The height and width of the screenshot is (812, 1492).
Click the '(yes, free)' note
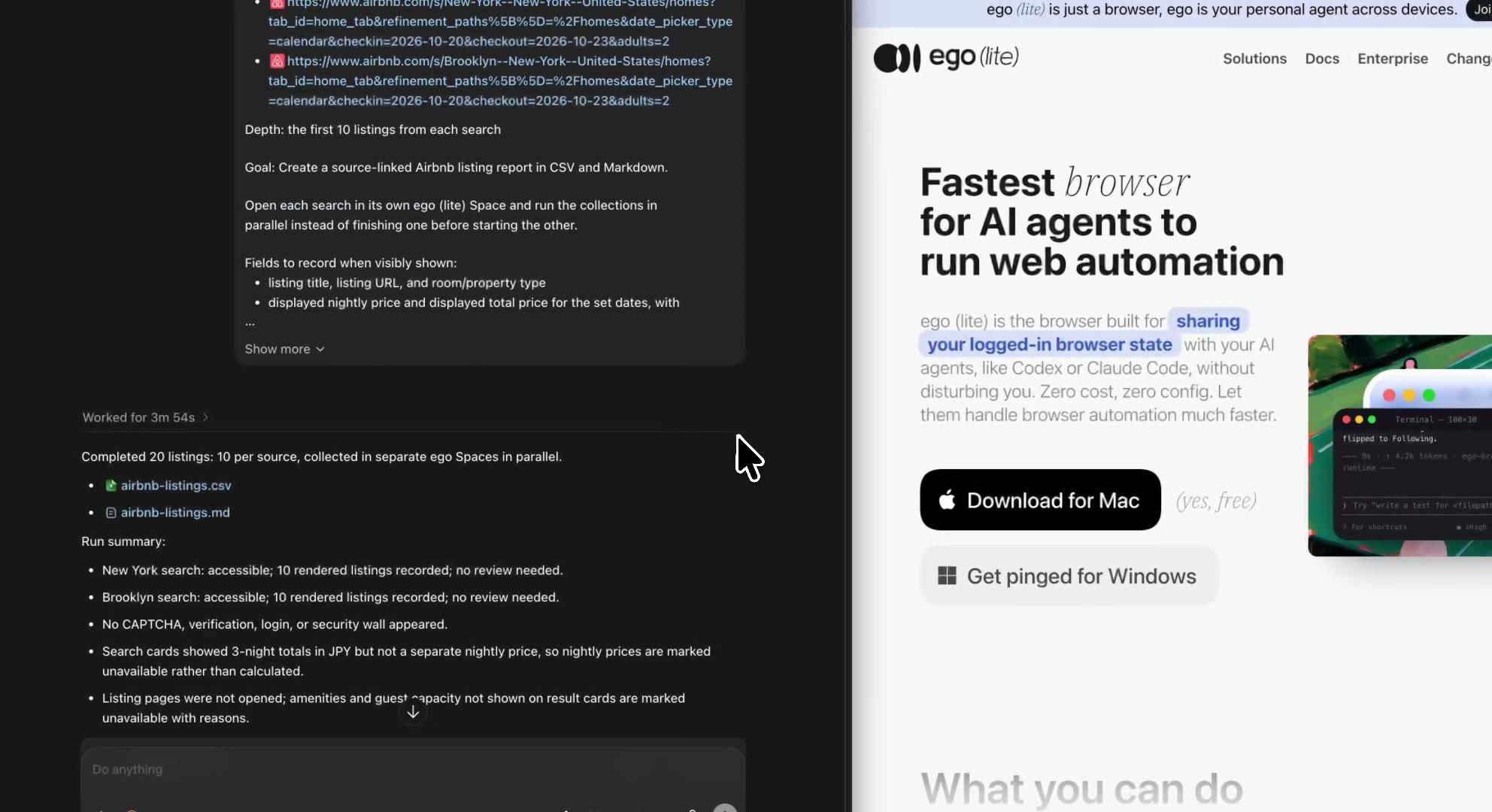pyautogui.click(x=1217, y=501)
